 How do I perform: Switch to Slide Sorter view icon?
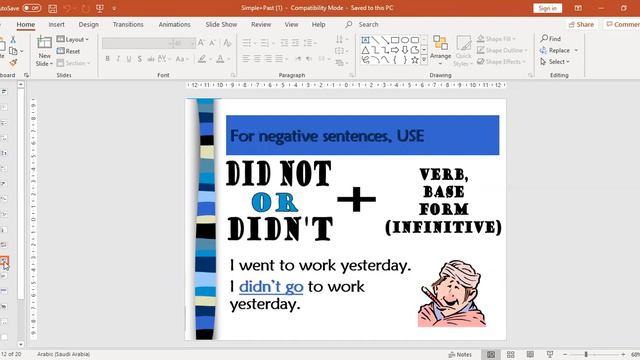pos(510,354)
